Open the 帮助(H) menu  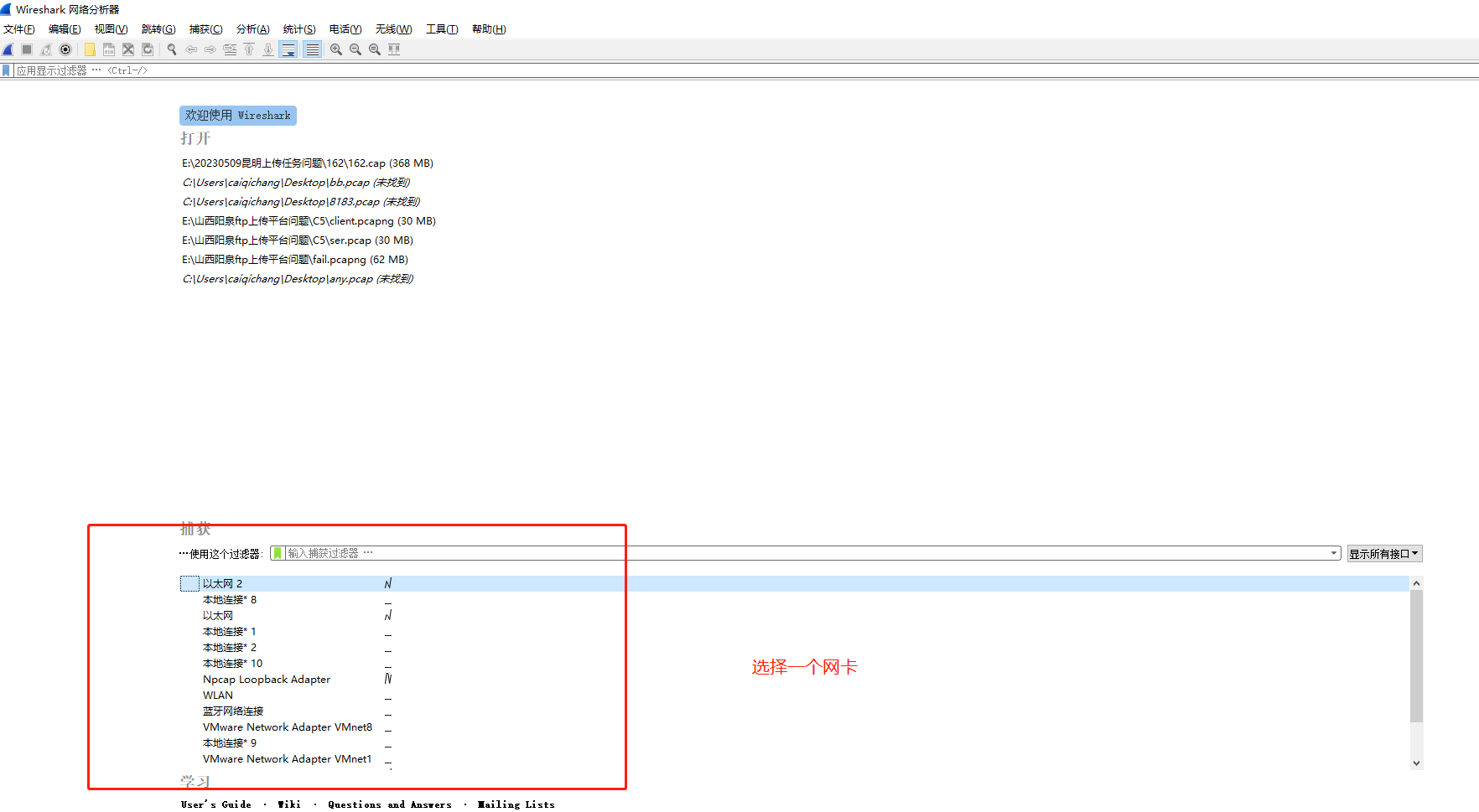point(489,29)
